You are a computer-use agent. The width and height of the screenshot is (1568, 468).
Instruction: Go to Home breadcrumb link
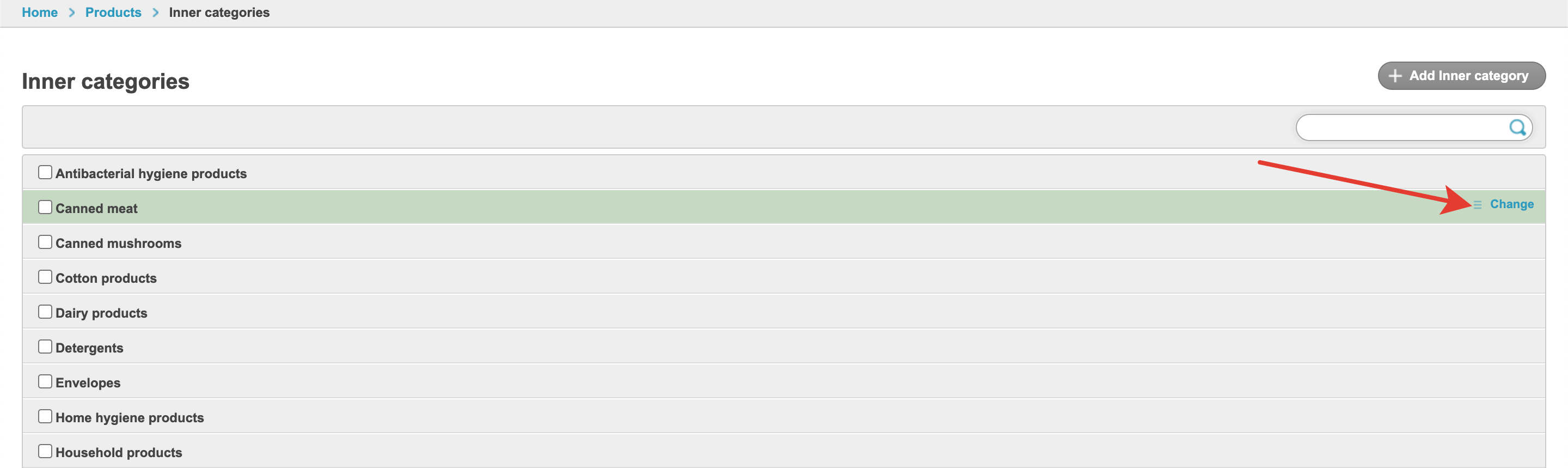coord(40,13)
